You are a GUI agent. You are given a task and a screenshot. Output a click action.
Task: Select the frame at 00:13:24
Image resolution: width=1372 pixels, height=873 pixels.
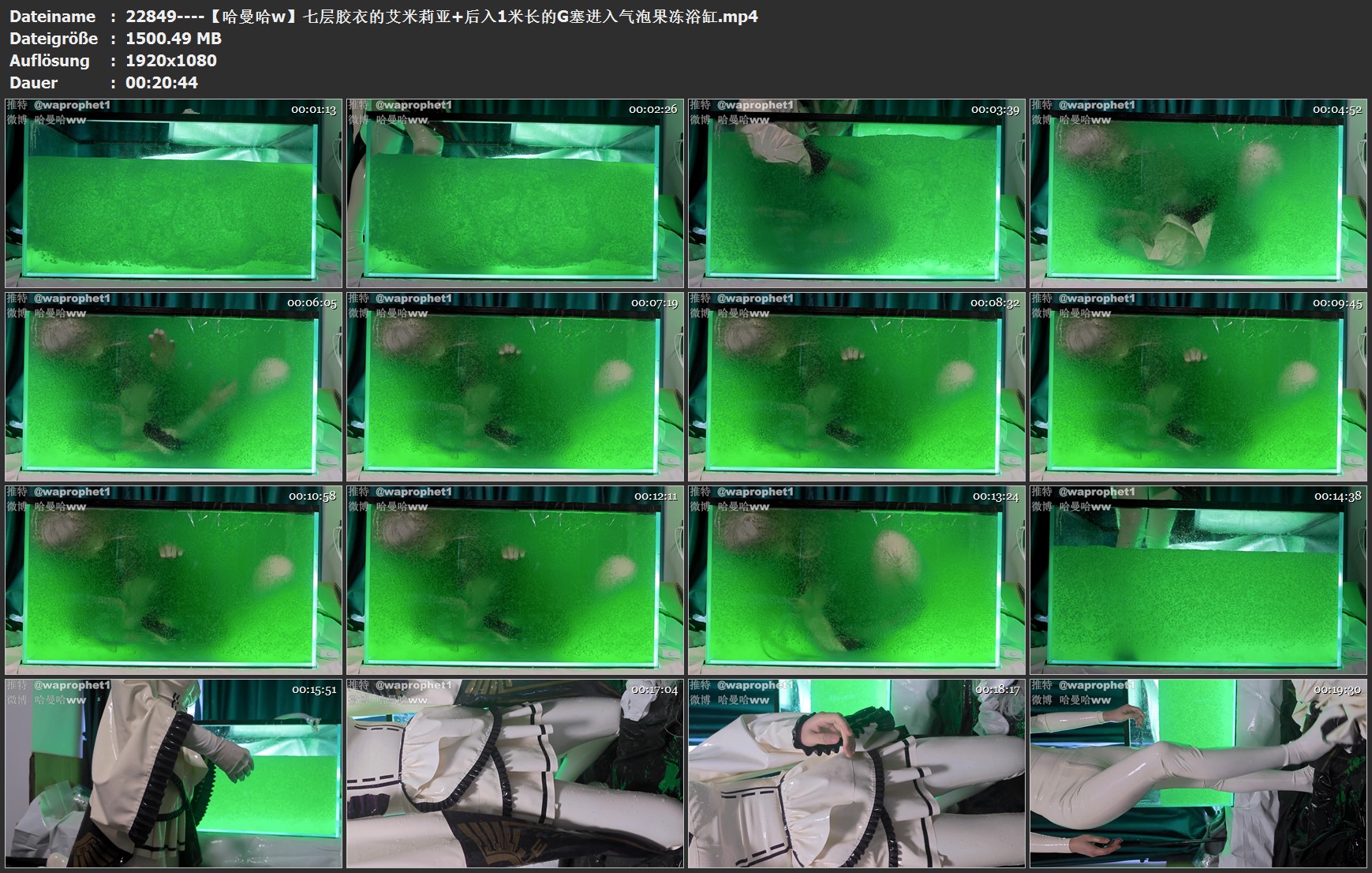pyautogui.click(x=856, y=579)
